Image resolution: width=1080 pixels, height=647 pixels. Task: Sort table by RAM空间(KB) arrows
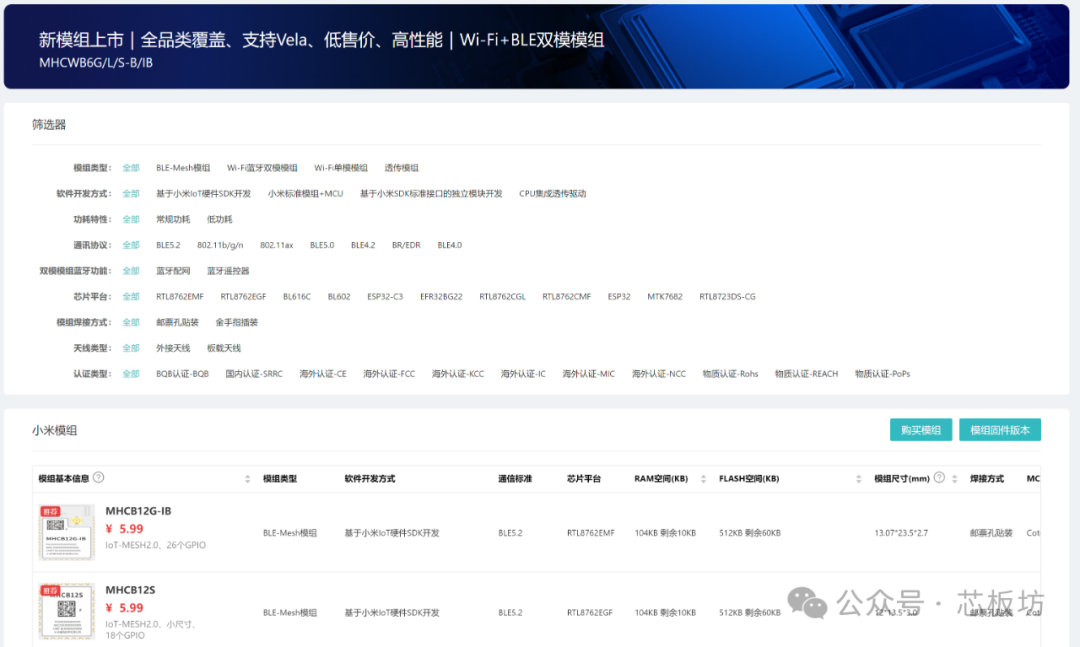click(x=703, y=479)
